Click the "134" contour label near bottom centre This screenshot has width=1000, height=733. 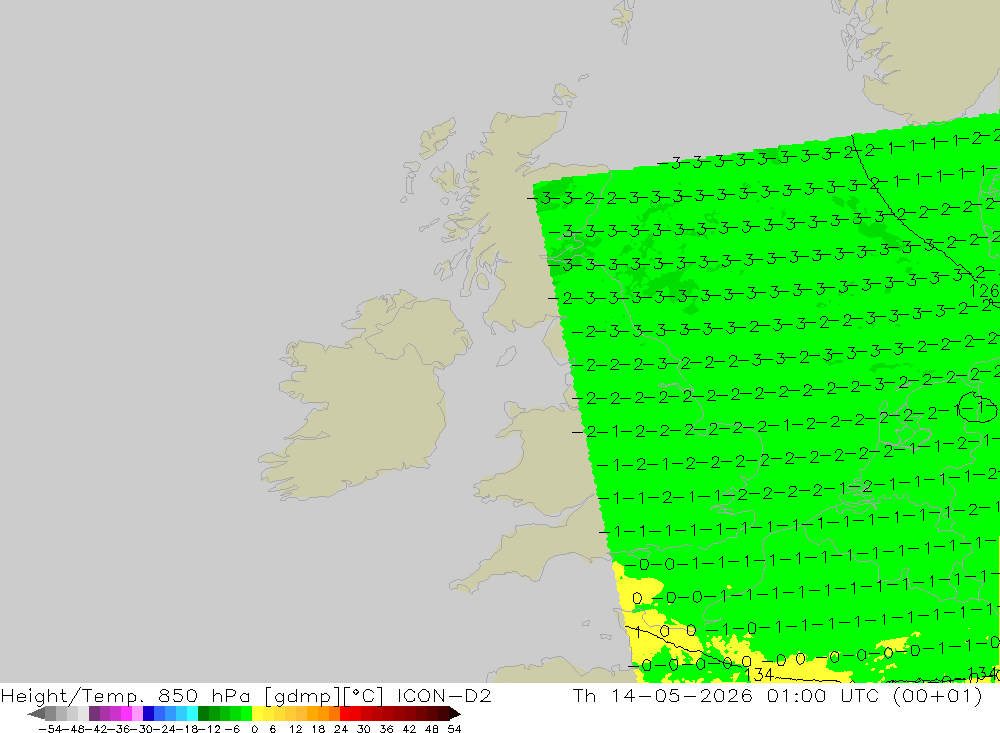[759, 674]
